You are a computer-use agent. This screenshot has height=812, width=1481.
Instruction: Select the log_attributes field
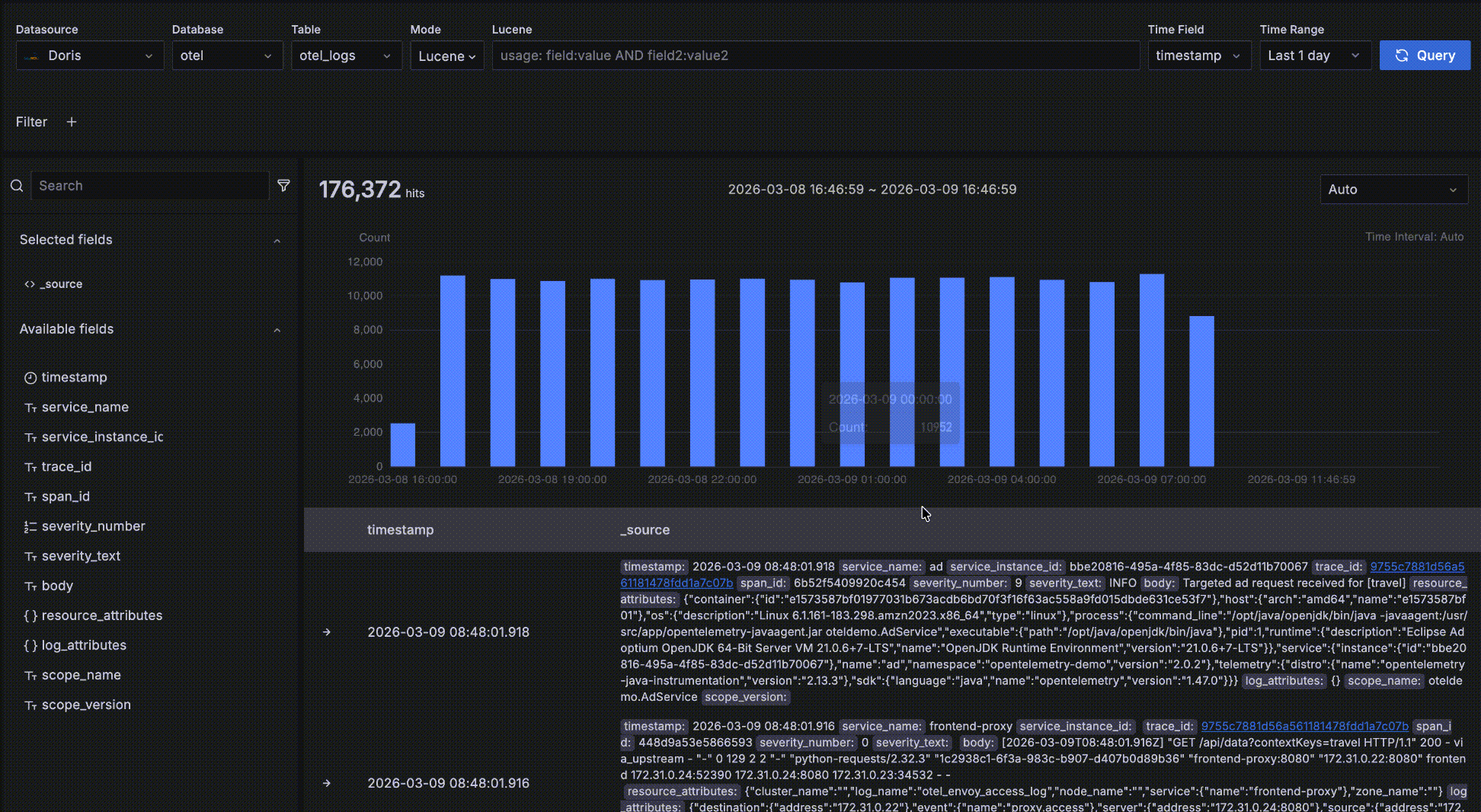tap(84, 644)
